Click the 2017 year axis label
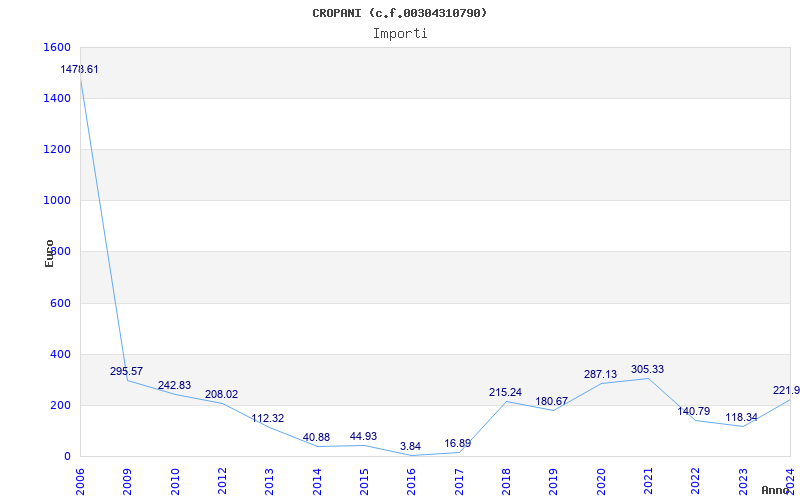Viewport: 800px width, 500px height. (459, 482)
